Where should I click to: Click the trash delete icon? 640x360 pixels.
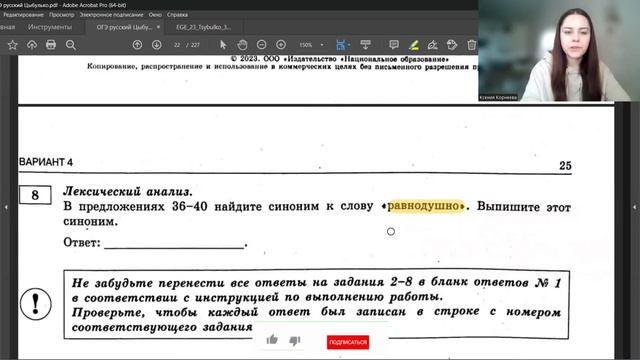471,45
